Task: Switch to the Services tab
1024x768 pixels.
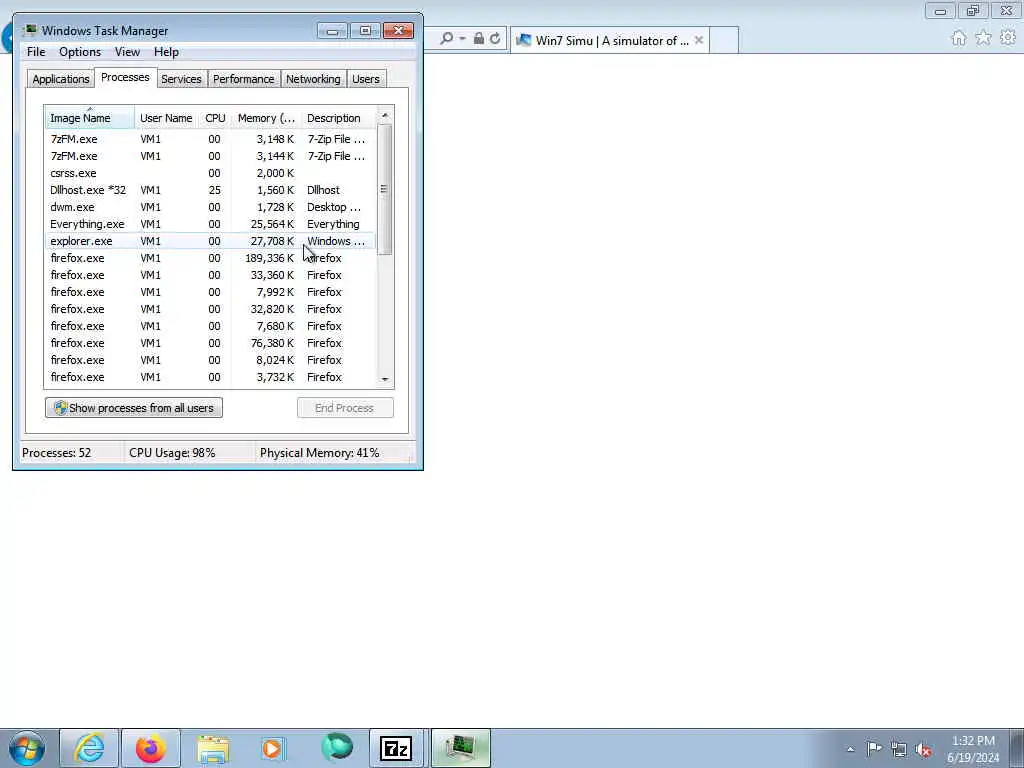Action: (181, 79)
